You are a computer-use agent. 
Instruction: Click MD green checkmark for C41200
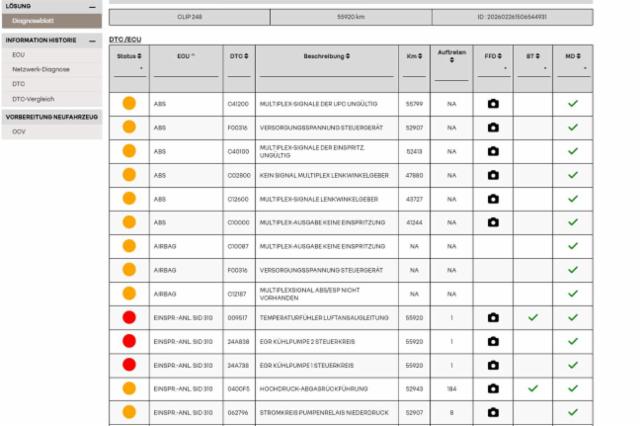point(572,103)
